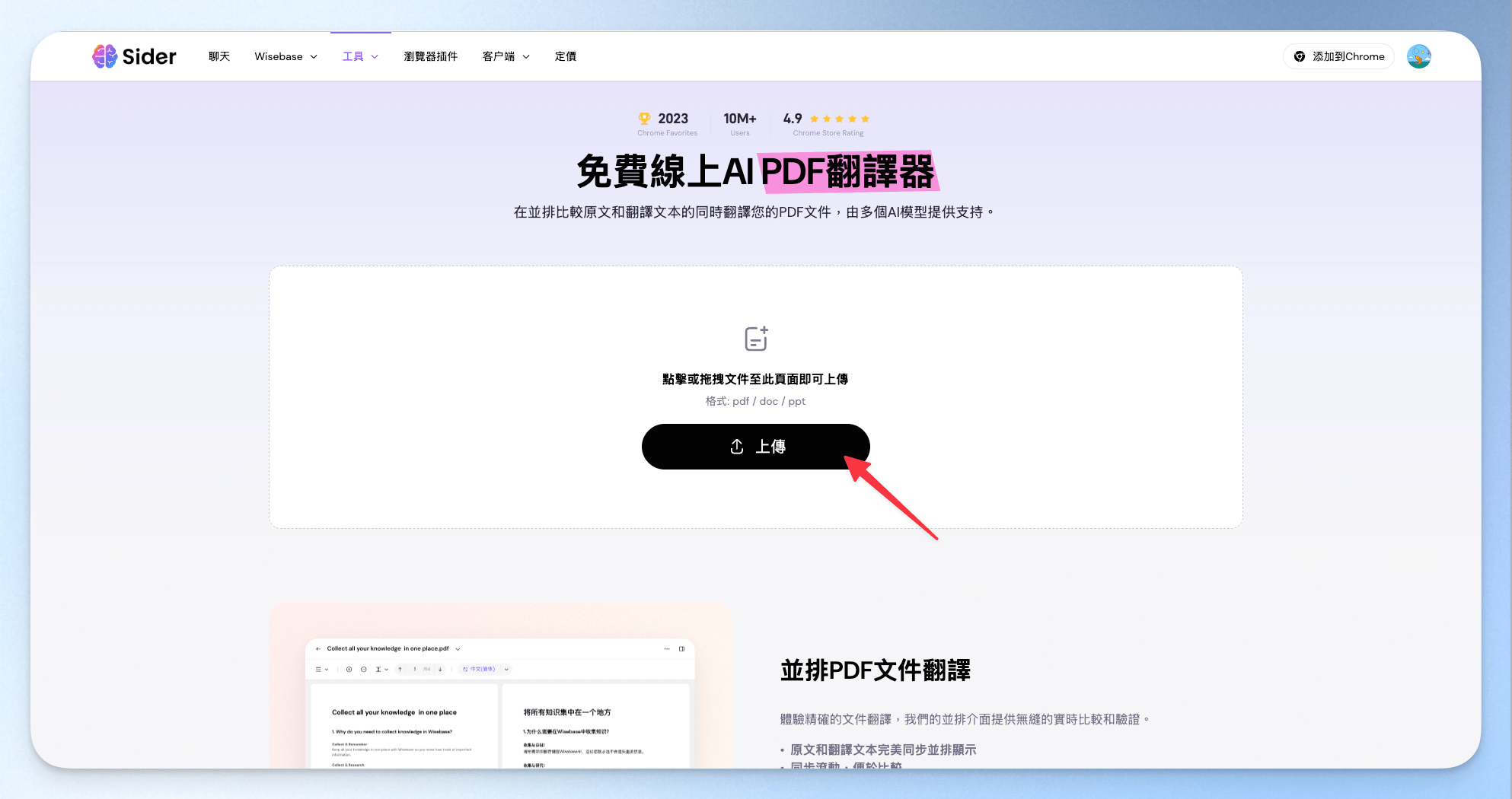Image resolution: width=1512 pixels, height=799 pixels.
Task: Click the text 格式: pdf / doc / ppt
Action: 755,401
